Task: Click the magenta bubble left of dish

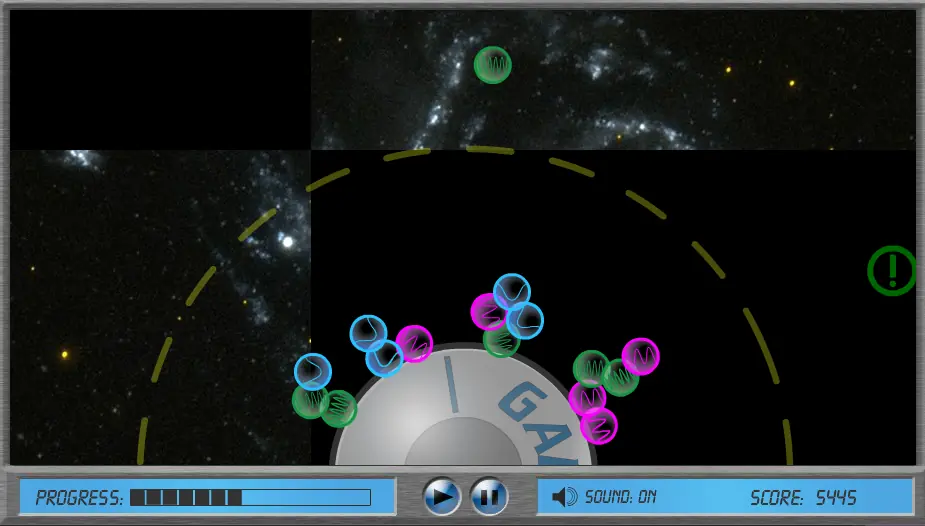Action: tap(414, 344)
